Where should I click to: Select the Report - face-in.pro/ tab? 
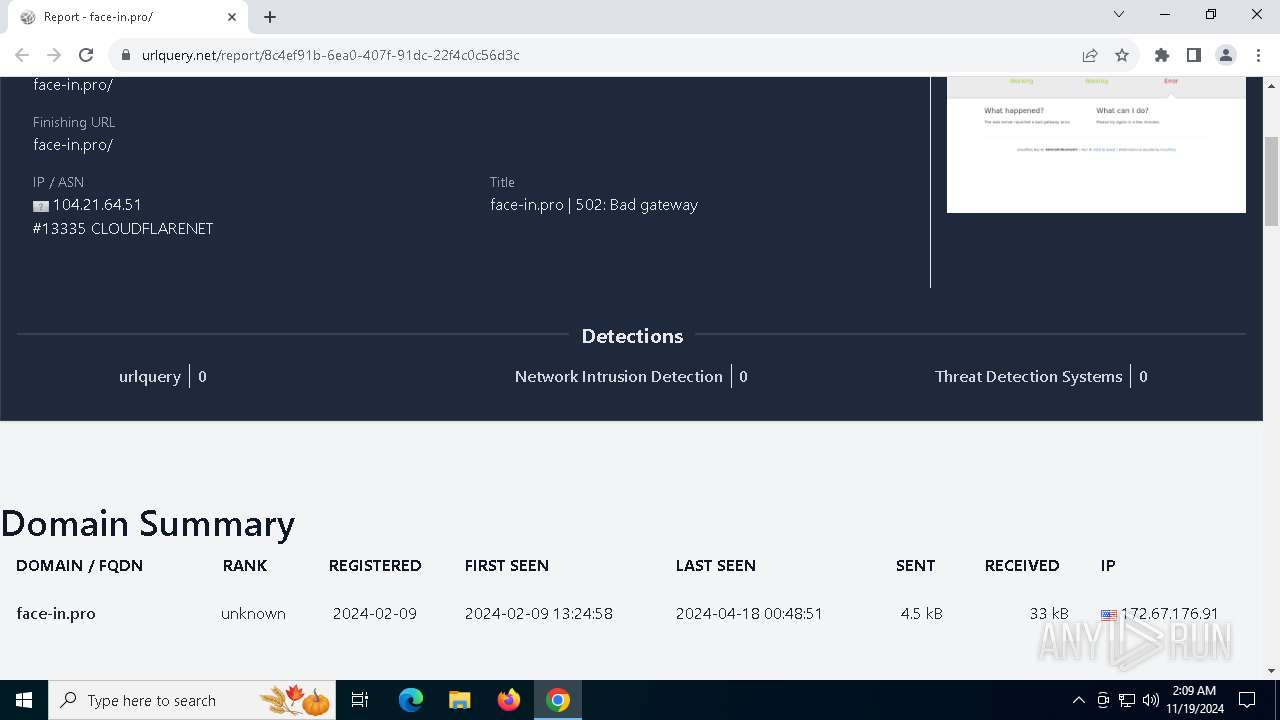[x=128, y=17]
